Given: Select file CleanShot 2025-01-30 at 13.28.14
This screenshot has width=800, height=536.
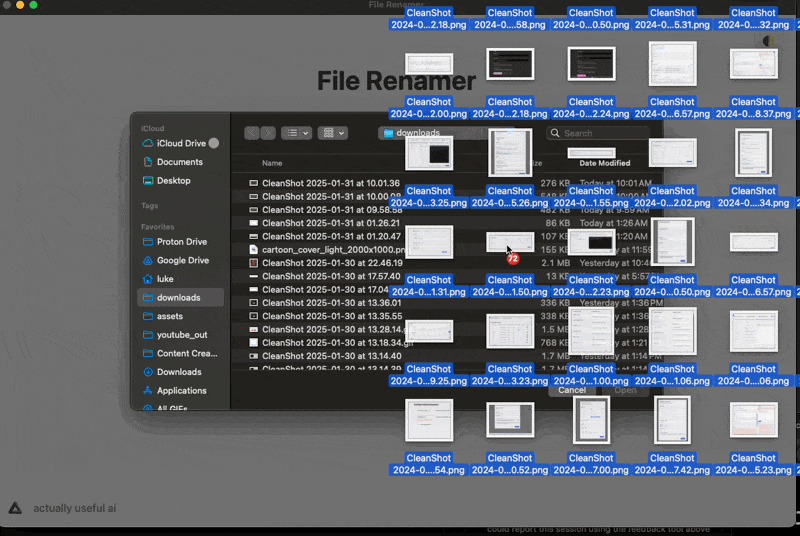Looking at the screenshot, I should click(334, 329).
